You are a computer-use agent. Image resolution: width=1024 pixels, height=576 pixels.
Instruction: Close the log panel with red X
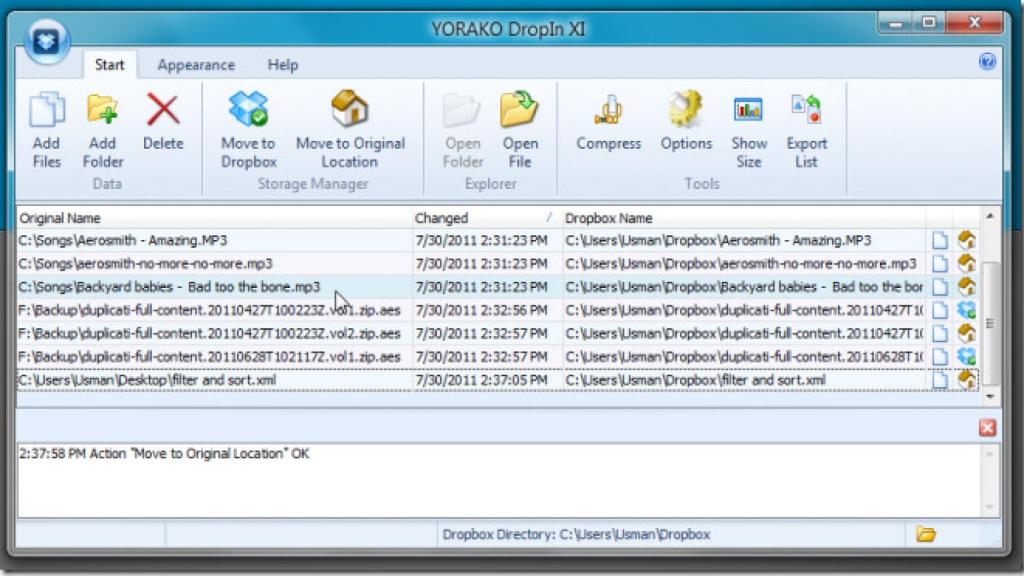pyautogui.click(x=987, y=428)
